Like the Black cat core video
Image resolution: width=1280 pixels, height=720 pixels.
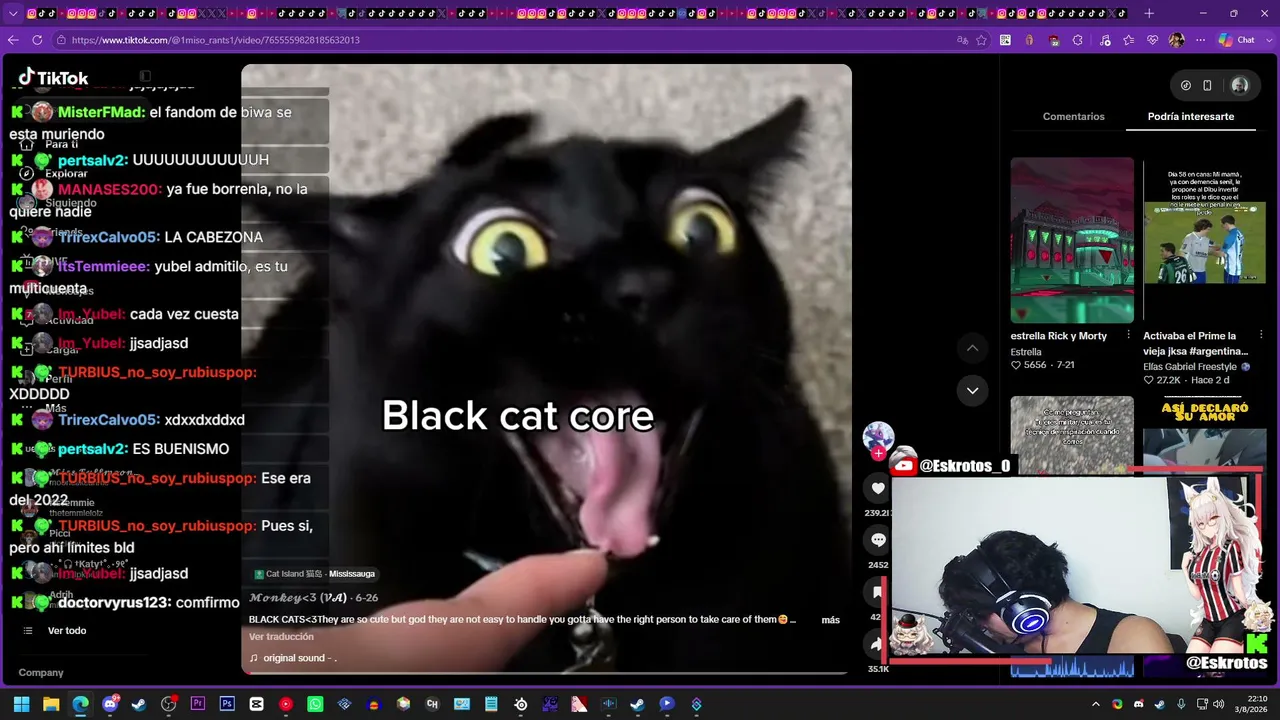coord(878,488)
